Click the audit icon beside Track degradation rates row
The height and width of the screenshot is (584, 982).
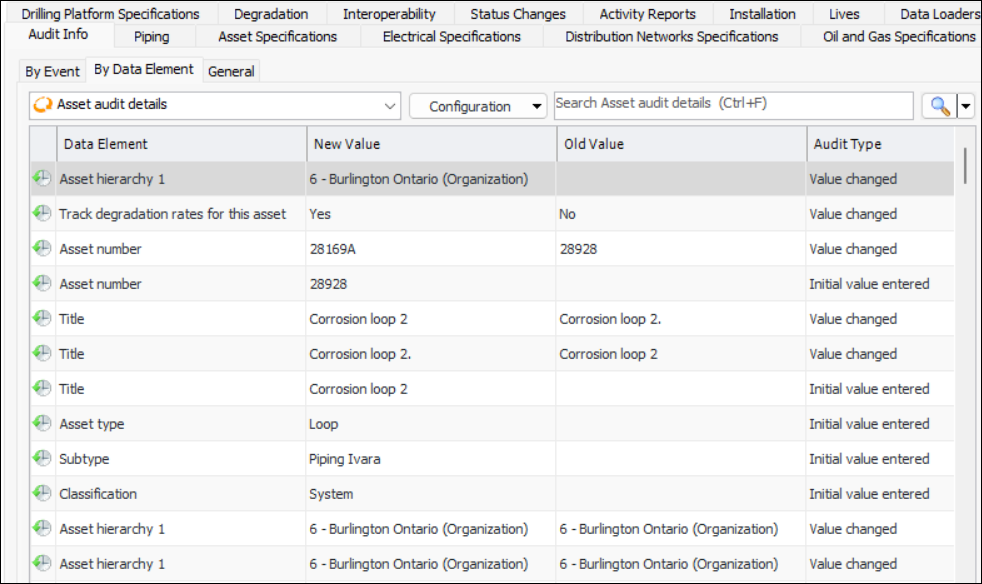tap(42, 213)
